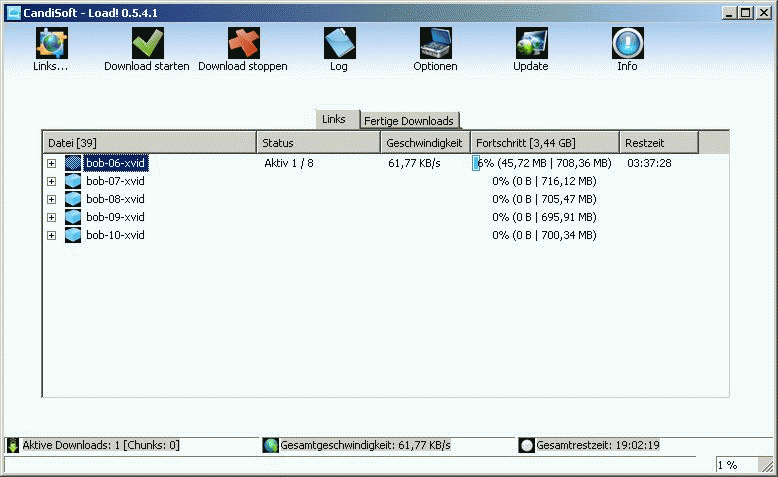
Task: Select the bob-07-xvid file name
Action: tap(116, 181)
